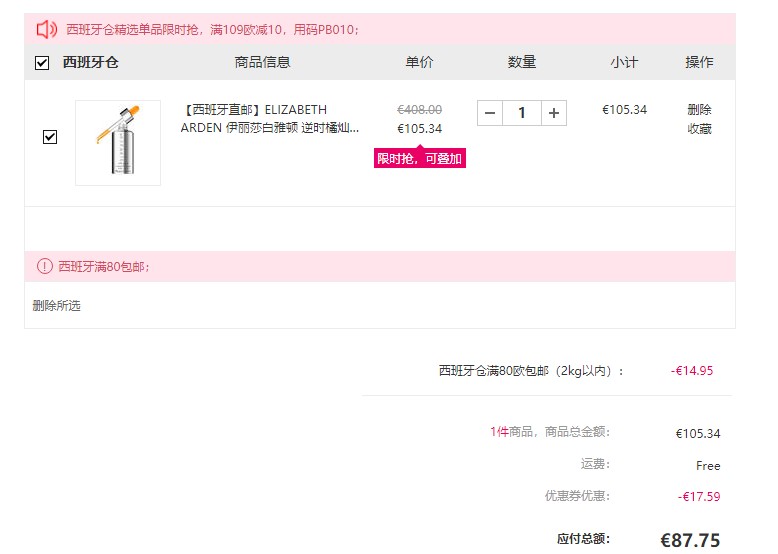Open the Elizabeth Arden product thumbnail
Image resolution: width=778 pixels, height=554 pixels.
[118, 143]
